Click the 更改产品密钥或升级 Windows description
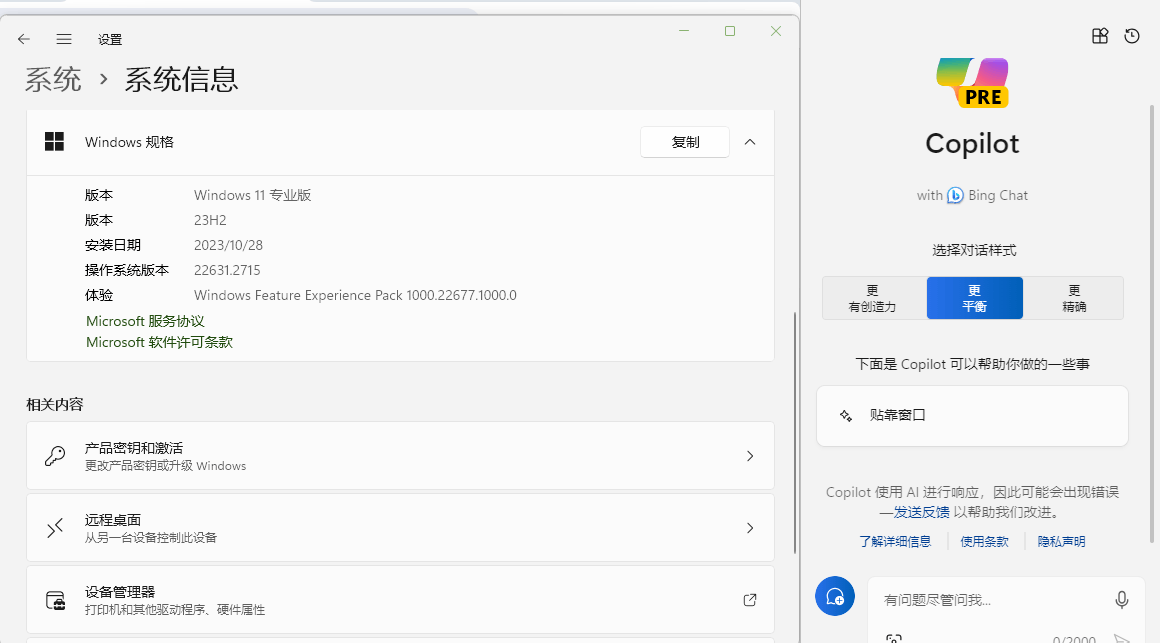The height and width of the screenshot is (643, 1160). (x=165, y=466)
